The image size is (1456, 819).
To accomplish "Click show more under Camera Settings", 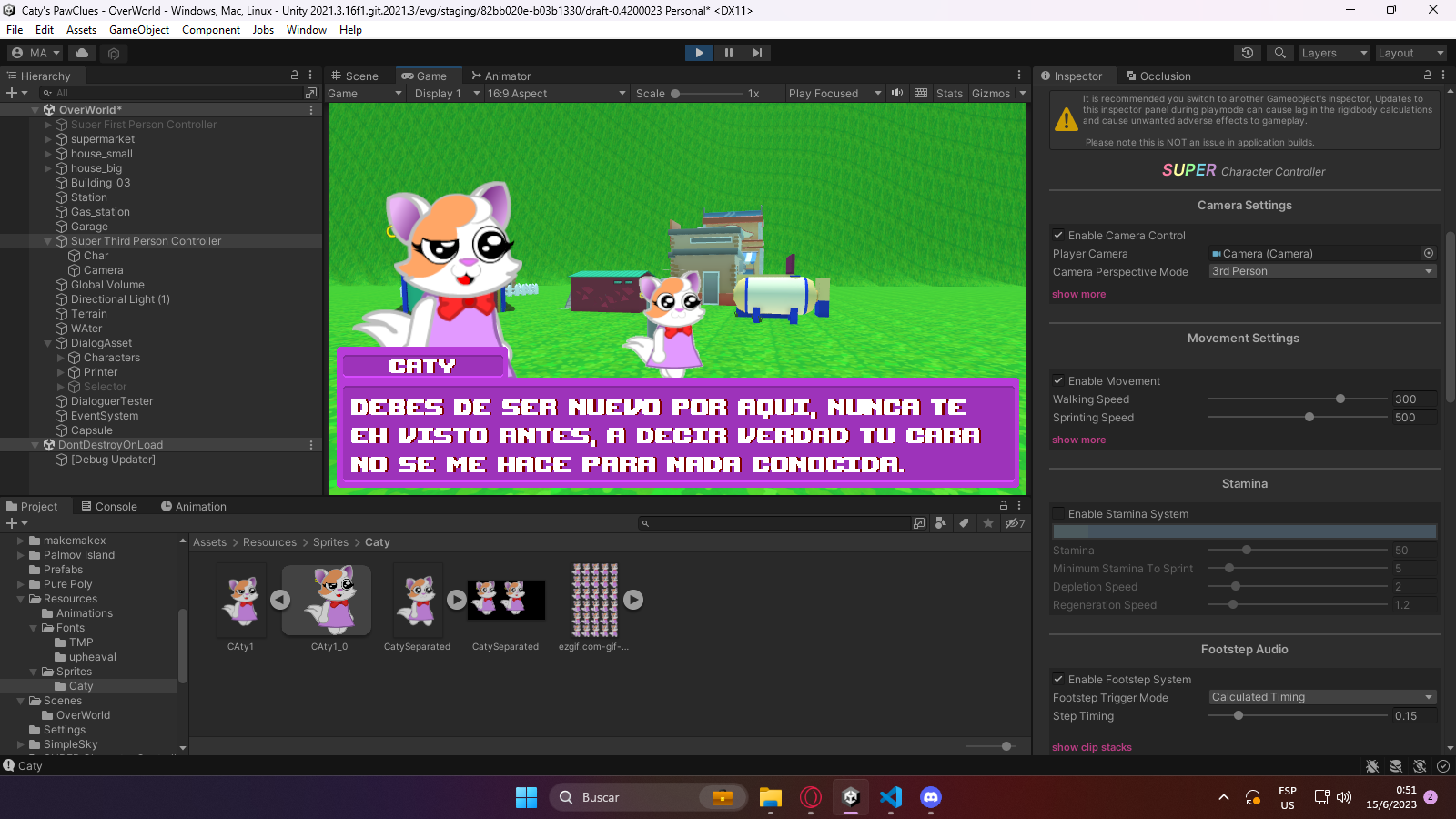I will [x=1079, y=294].
